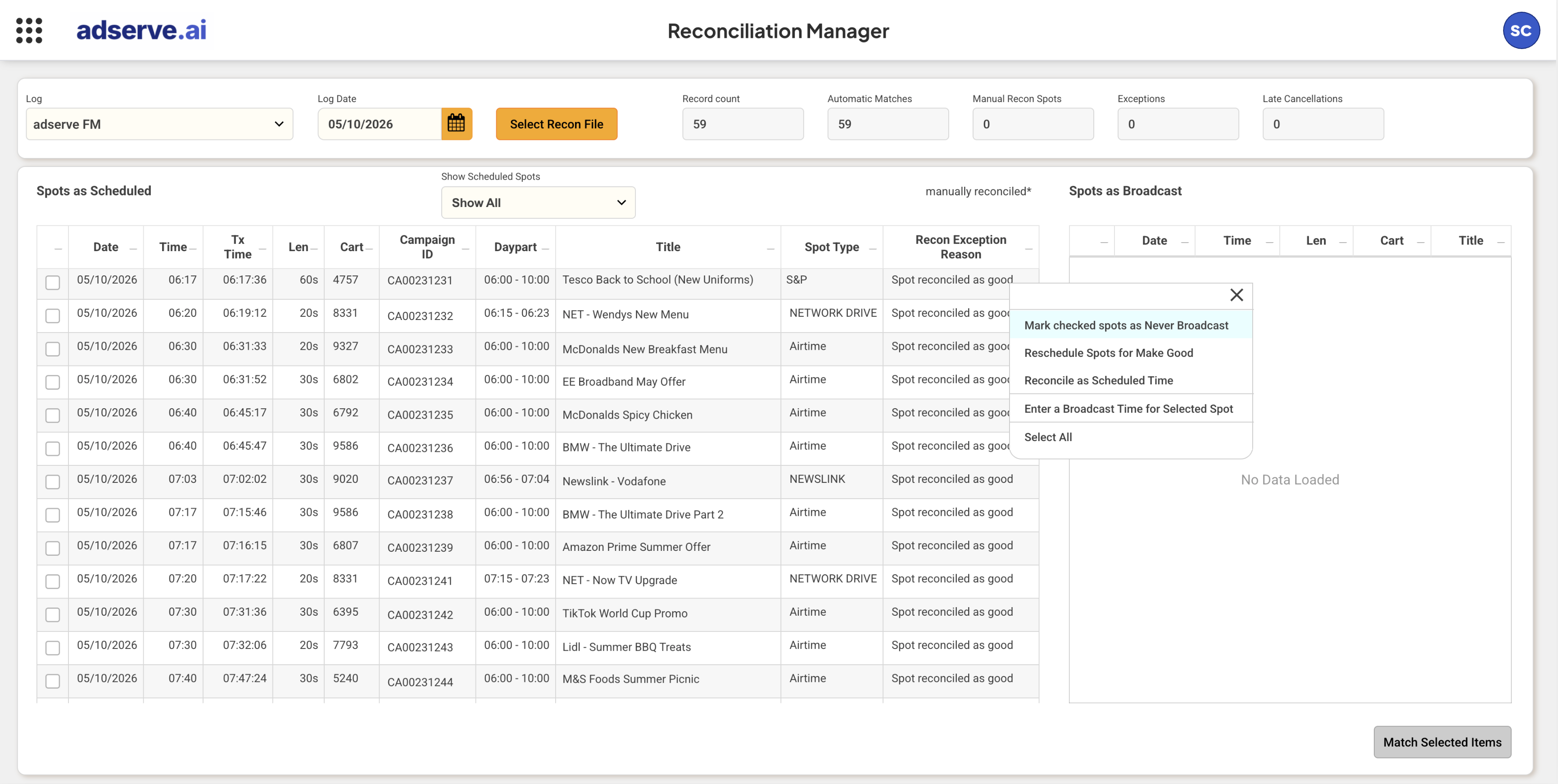Screen dimensions: 1558x784
Task: Click cart number 4757
Action: [345, 280]
